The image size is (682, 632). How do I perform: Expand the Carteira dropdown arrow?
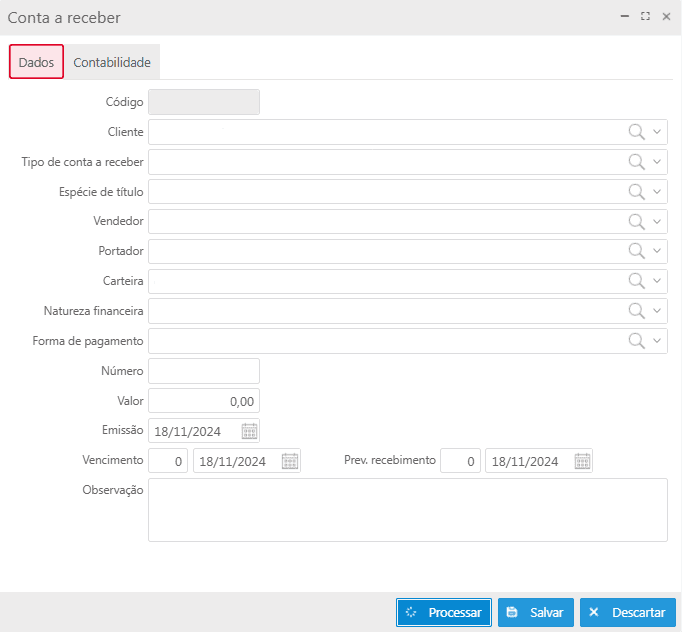coord(657,281)
